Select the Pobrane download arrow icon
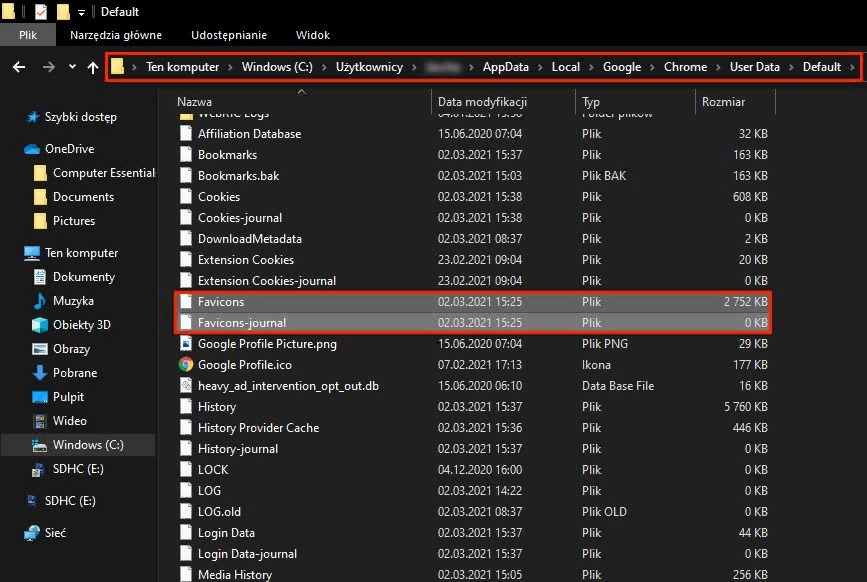The image size is (867, 582). click(x=40, y=373)
